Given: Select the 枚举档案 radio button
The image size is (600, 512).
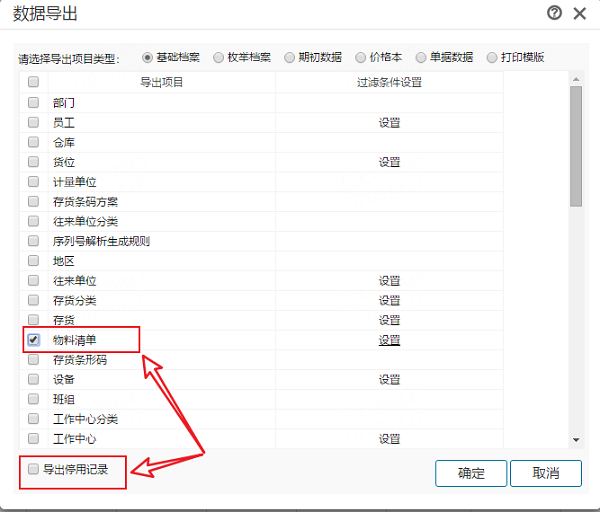Looking at the screenshot, I should (218, 57).
